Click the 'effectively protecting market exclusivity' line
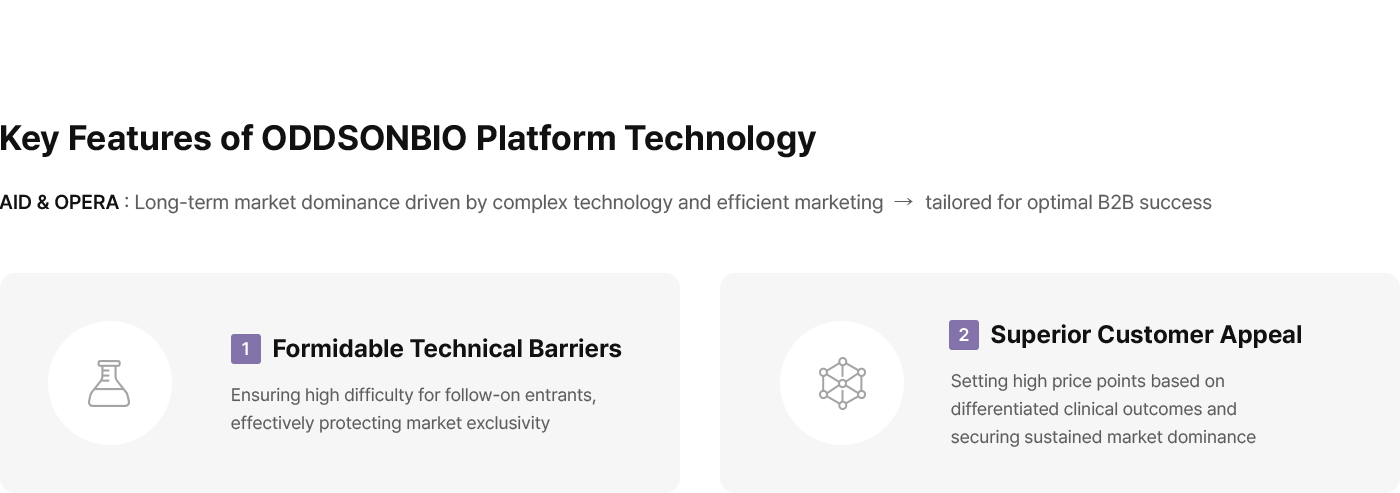This screenshot has height=493, width=1400. point(390,423)
